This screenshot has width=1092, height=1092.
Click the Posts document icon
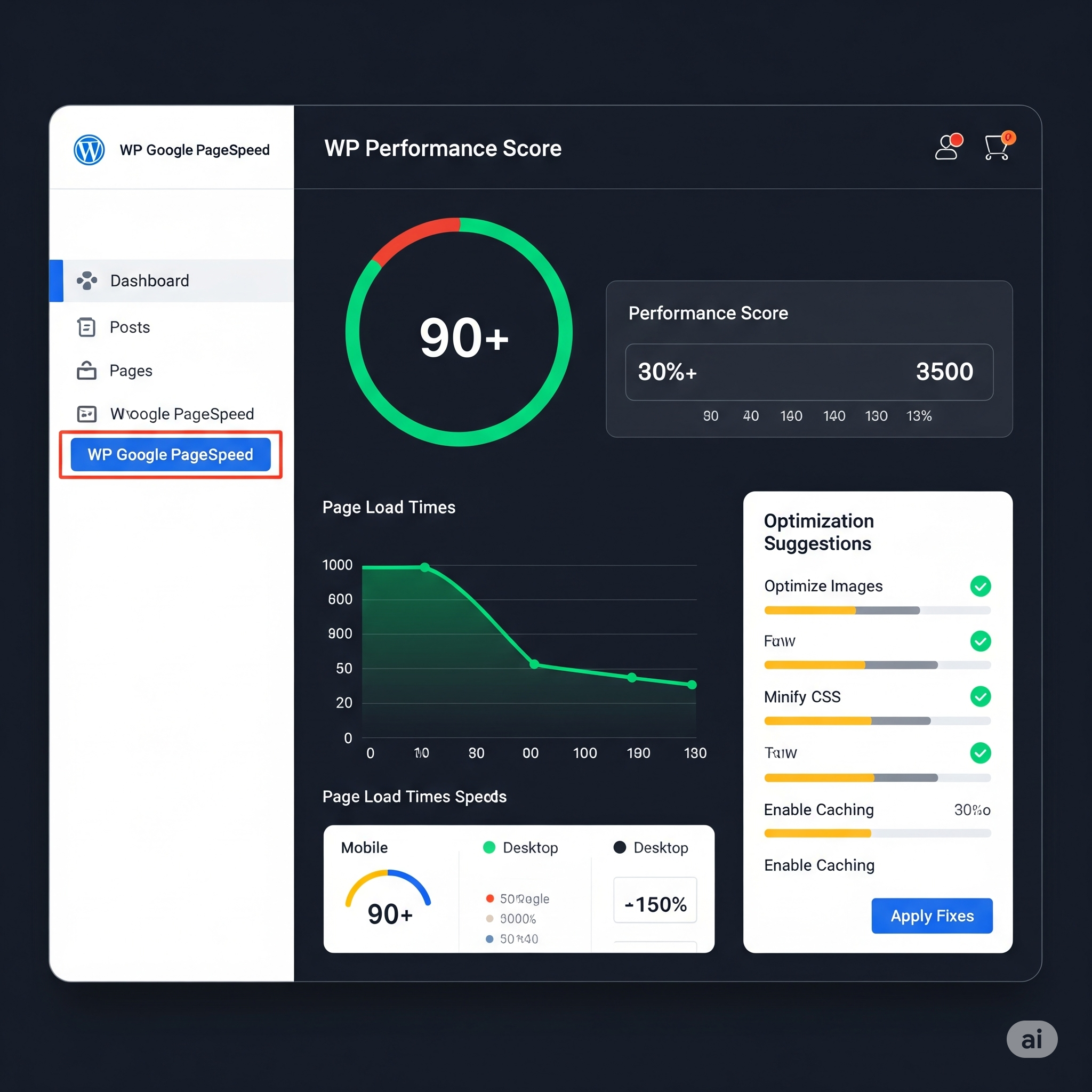click(86, 327)
